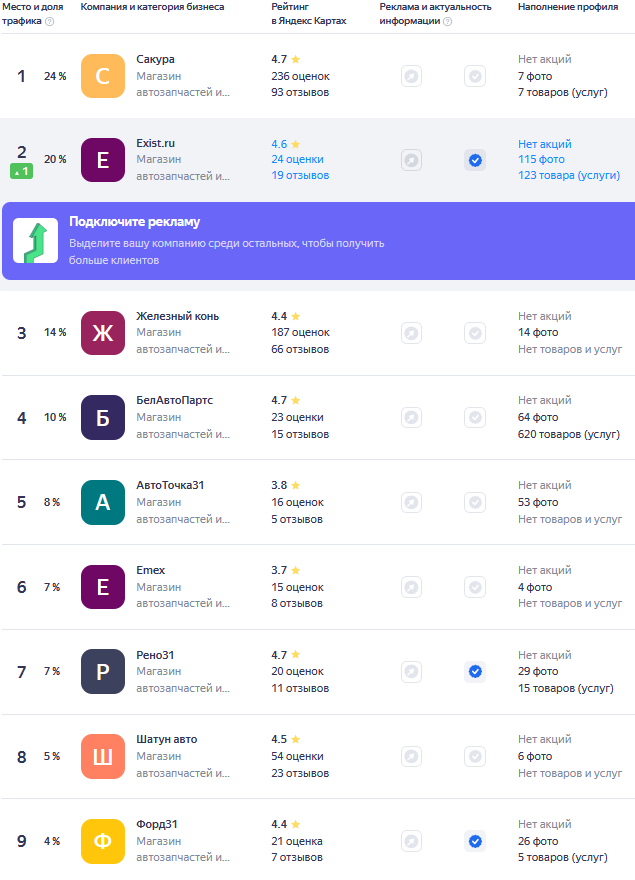
Task: Click the yellow Форд31 company avatar
Action: pos(102,841)
